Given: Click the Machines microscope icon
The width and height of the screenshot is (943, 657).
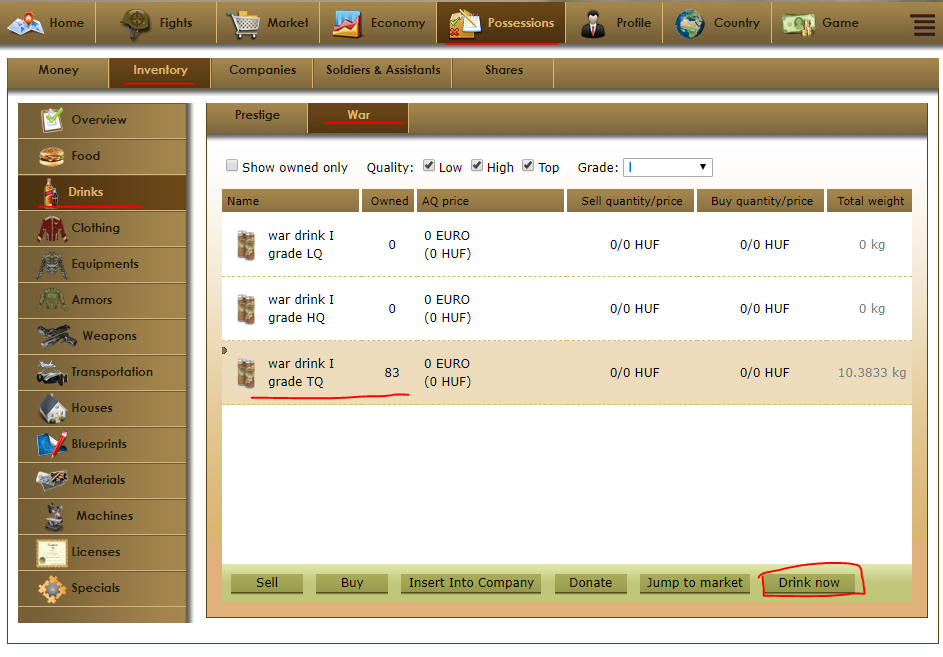Looking at the screenshot, I should pyautogui.click(x=55, y=516).
